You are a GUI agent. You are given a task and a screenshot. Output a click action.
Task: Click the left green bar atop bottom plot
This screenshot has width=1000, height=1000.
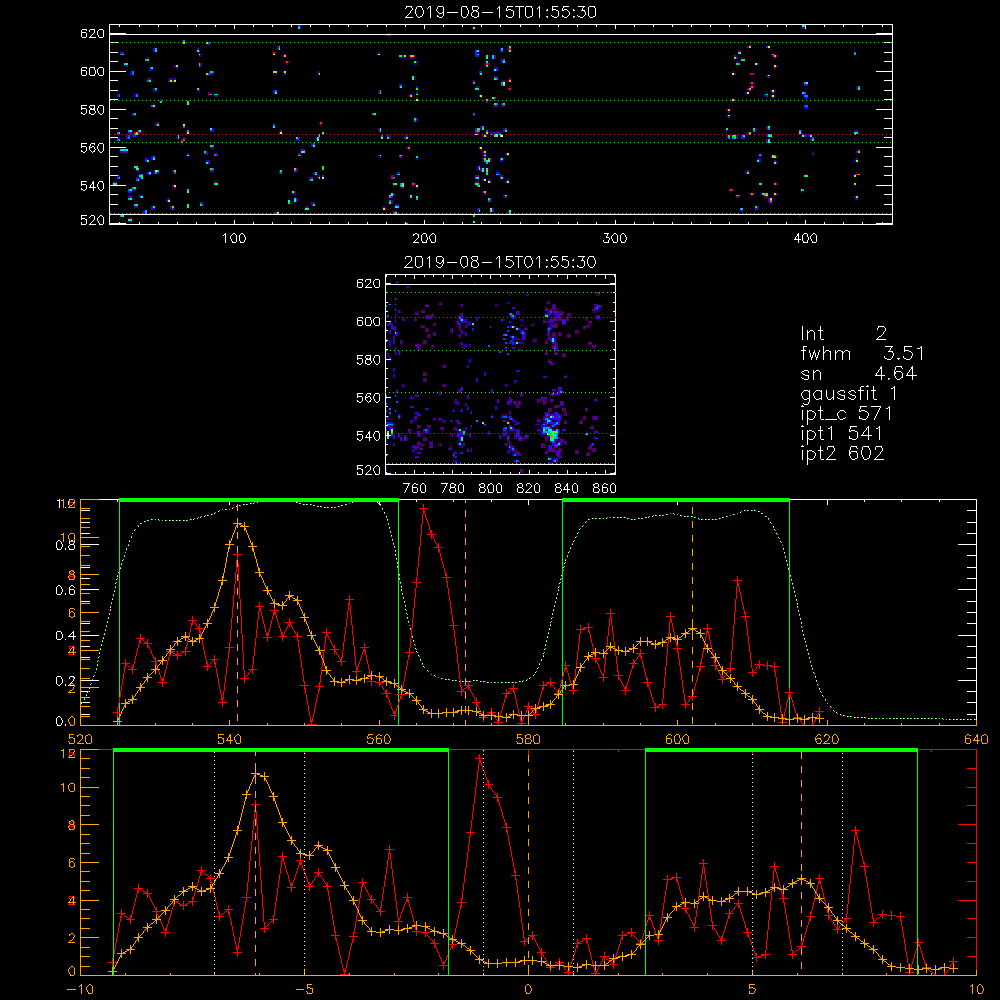click(281, 751)
